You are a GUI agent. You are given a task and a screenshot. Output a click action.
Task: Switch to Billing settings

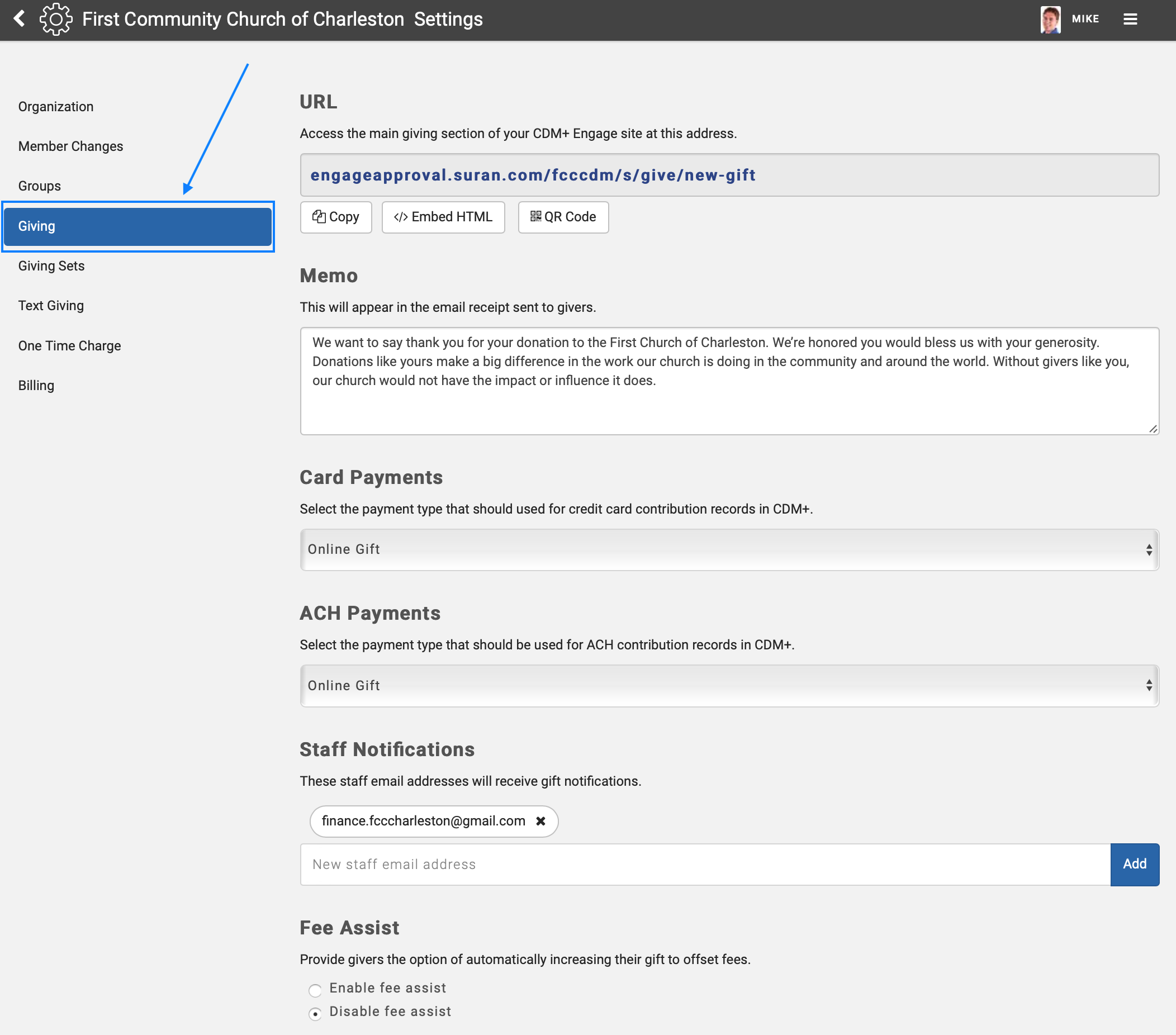click(36, 386)
